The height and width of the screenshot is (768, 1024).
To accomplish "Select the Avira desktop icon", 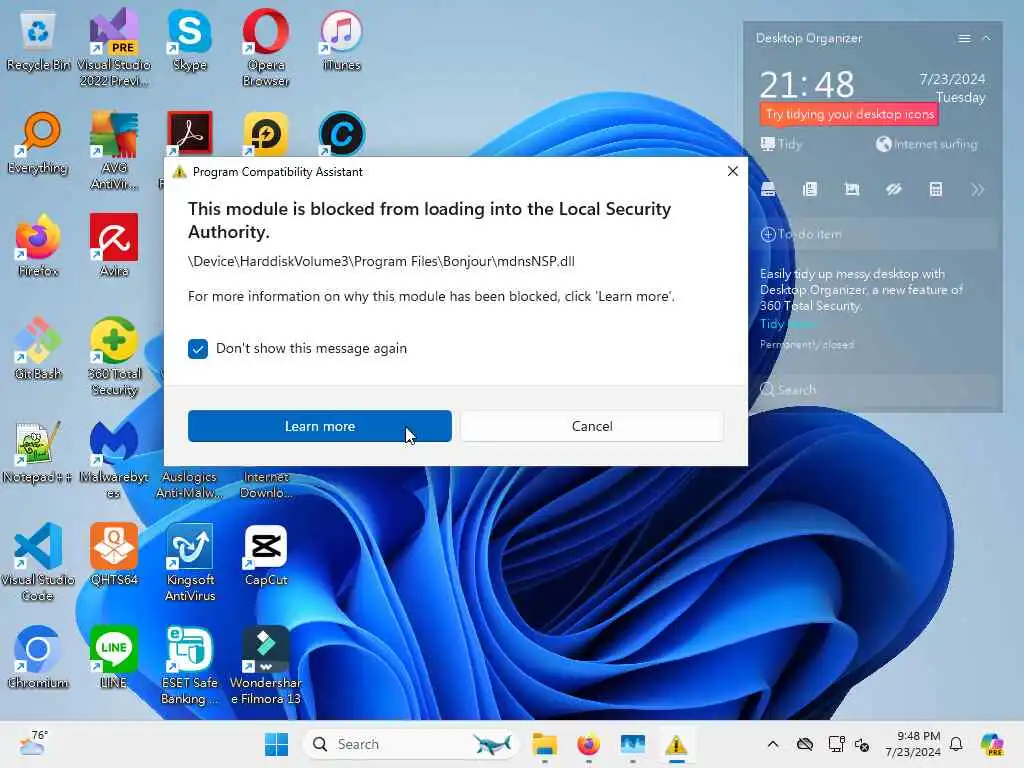I will pyautogui.click(x=114, y=247).
